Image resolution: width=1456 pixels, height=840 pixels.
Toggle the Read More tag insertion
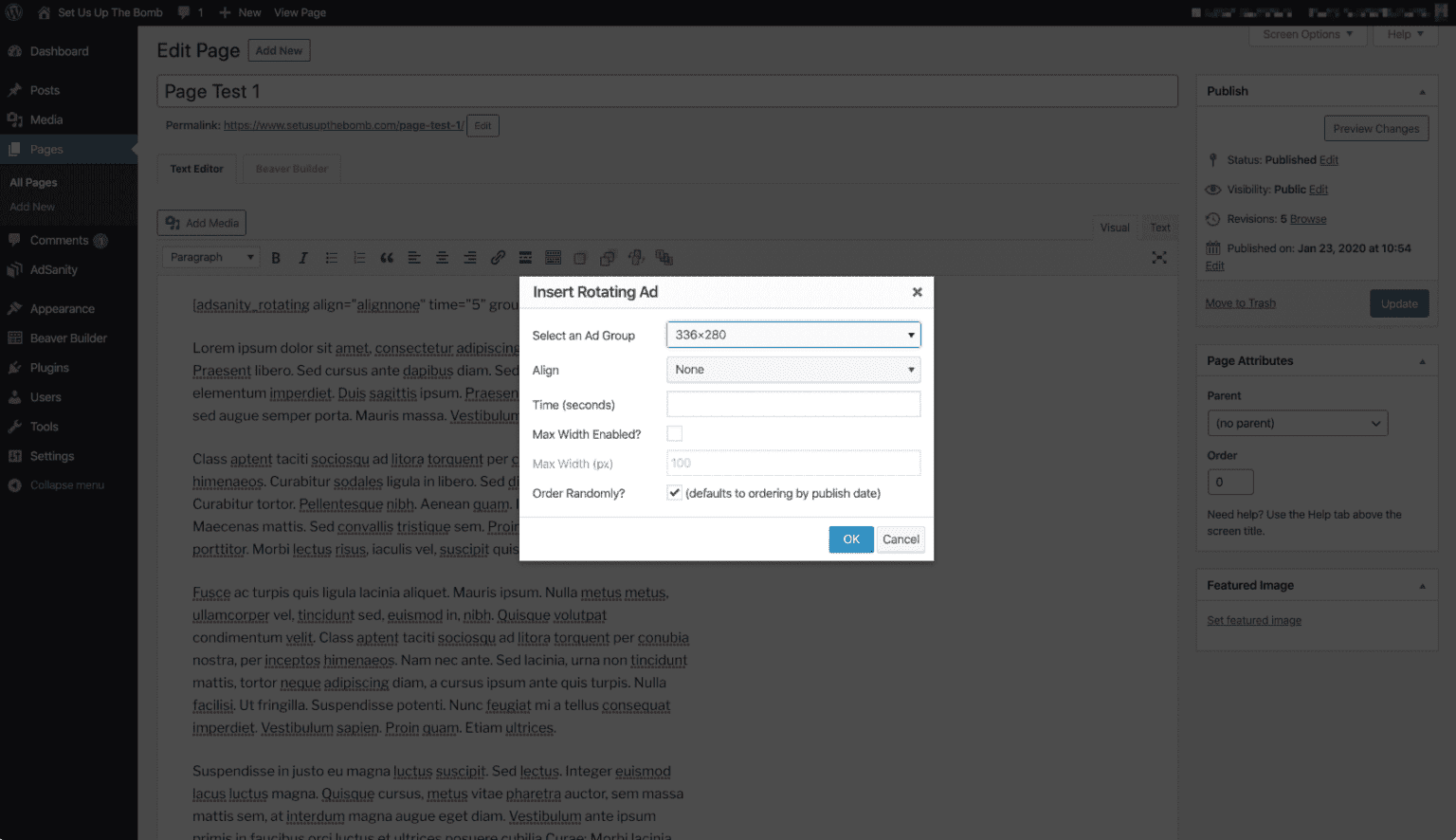tap(525, 257)
